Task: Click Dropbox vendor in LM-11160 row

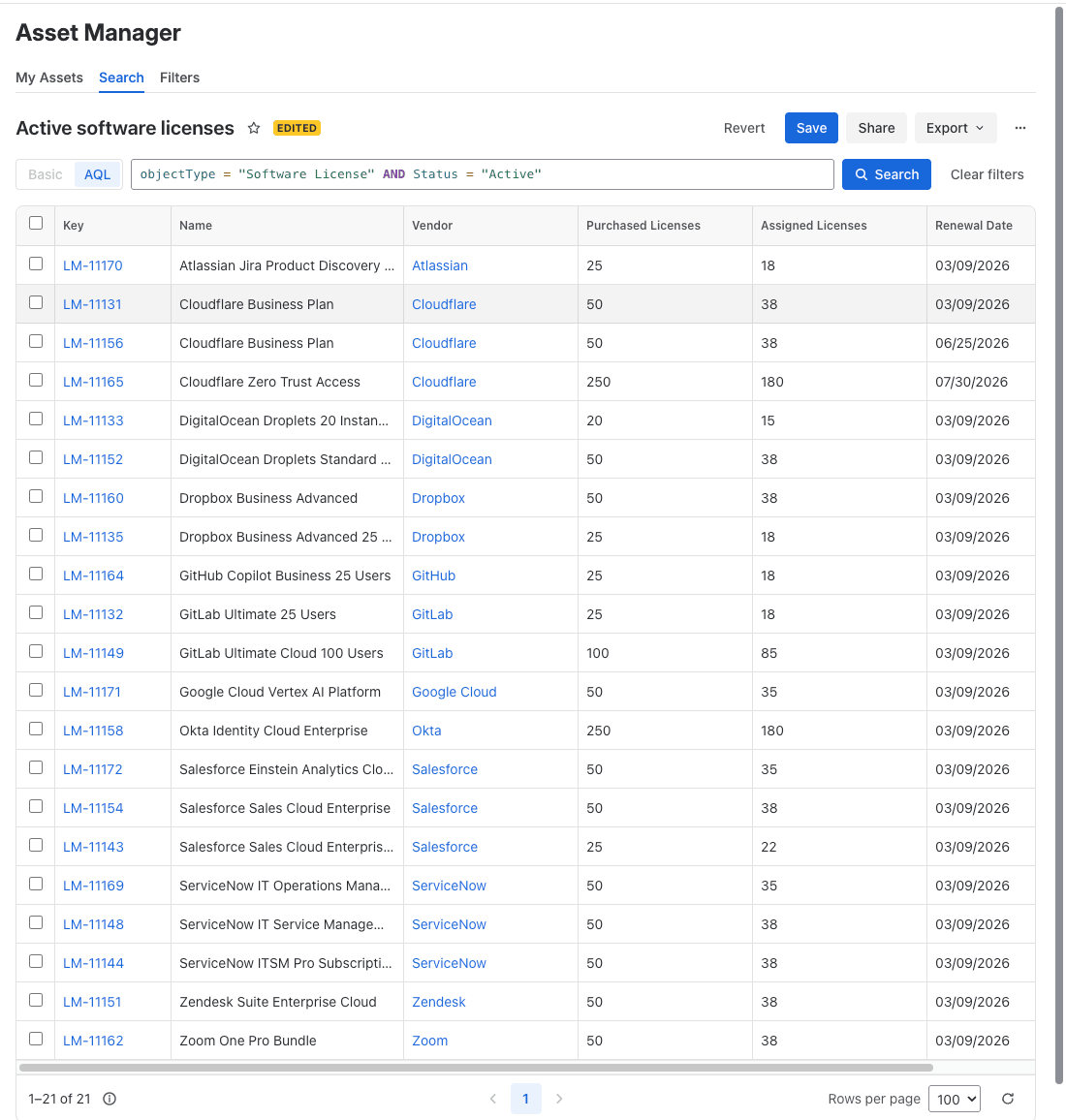Action: [x=438, y=499]
